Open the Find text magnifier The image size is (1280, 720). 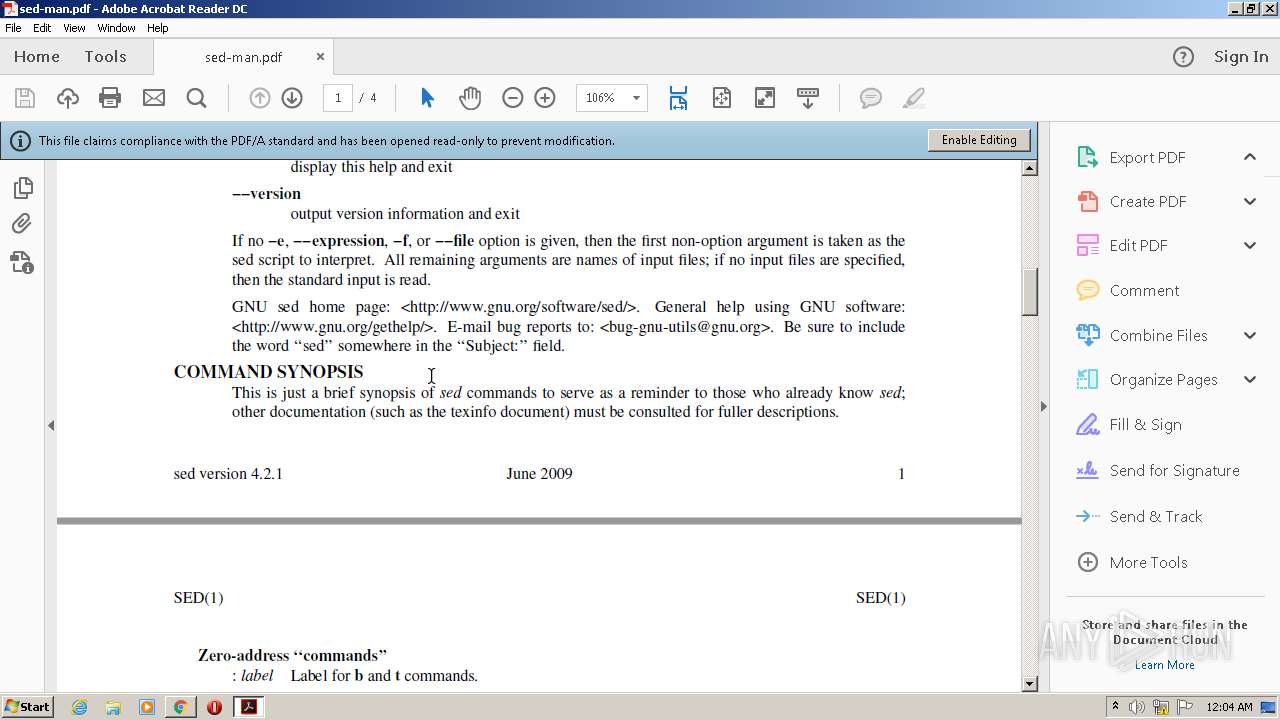click(x=196, y=98)
